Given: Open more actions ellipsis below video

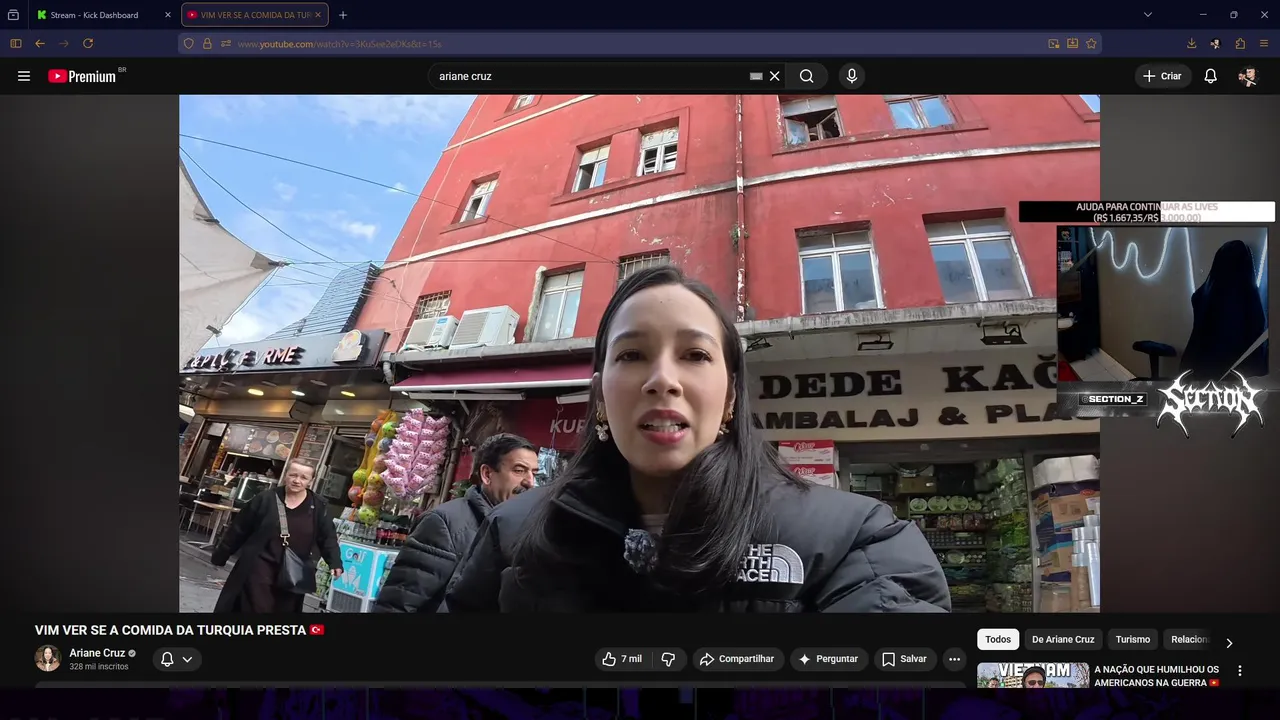Looking at the screenshot, I should coord(954,659).
